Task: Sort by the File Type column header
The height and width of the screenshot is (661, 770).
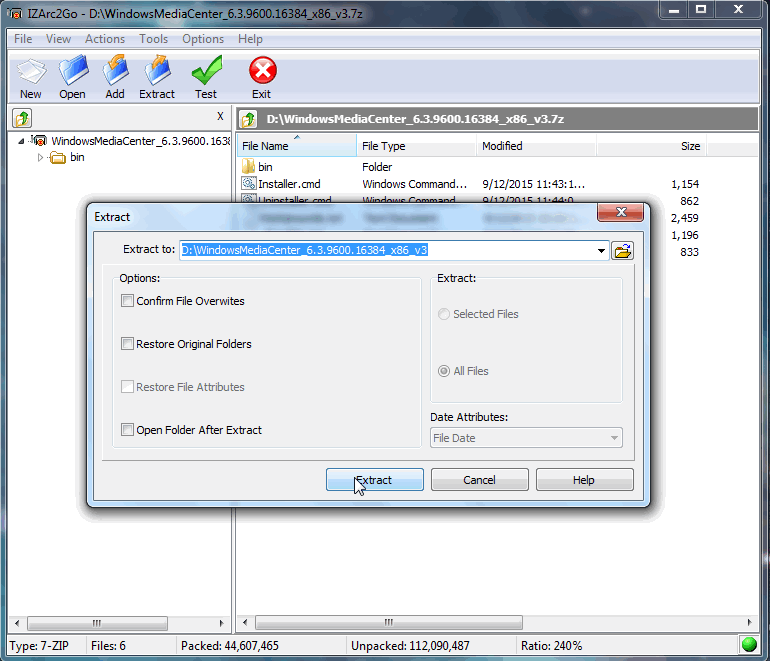Action: click(x=416, y=146)
